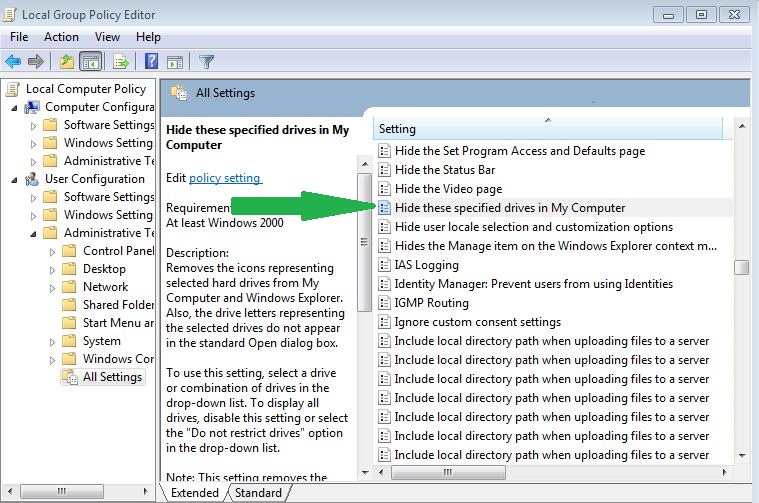Expand the Desktop tree node
The height and width of the screenshot is (503, 759).
tap(52, 270)
